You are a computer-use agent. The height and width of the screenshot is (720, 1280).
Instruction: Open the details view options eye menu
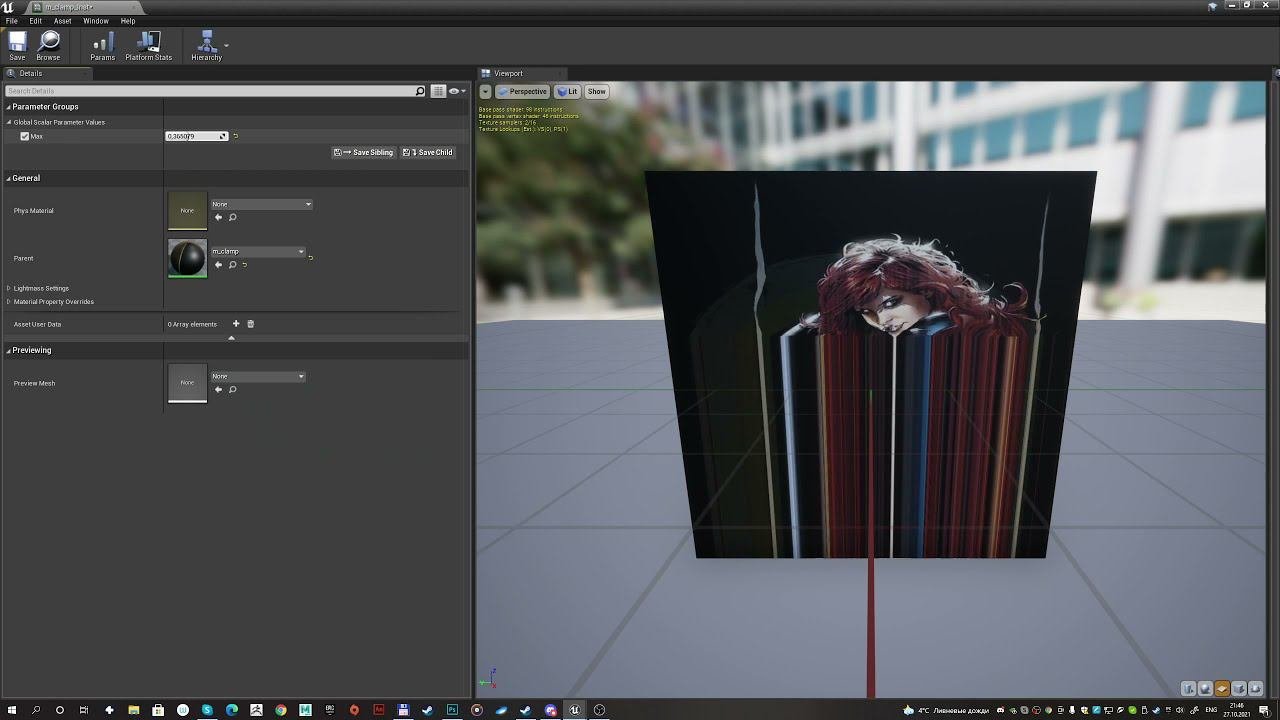pos(455,91)
